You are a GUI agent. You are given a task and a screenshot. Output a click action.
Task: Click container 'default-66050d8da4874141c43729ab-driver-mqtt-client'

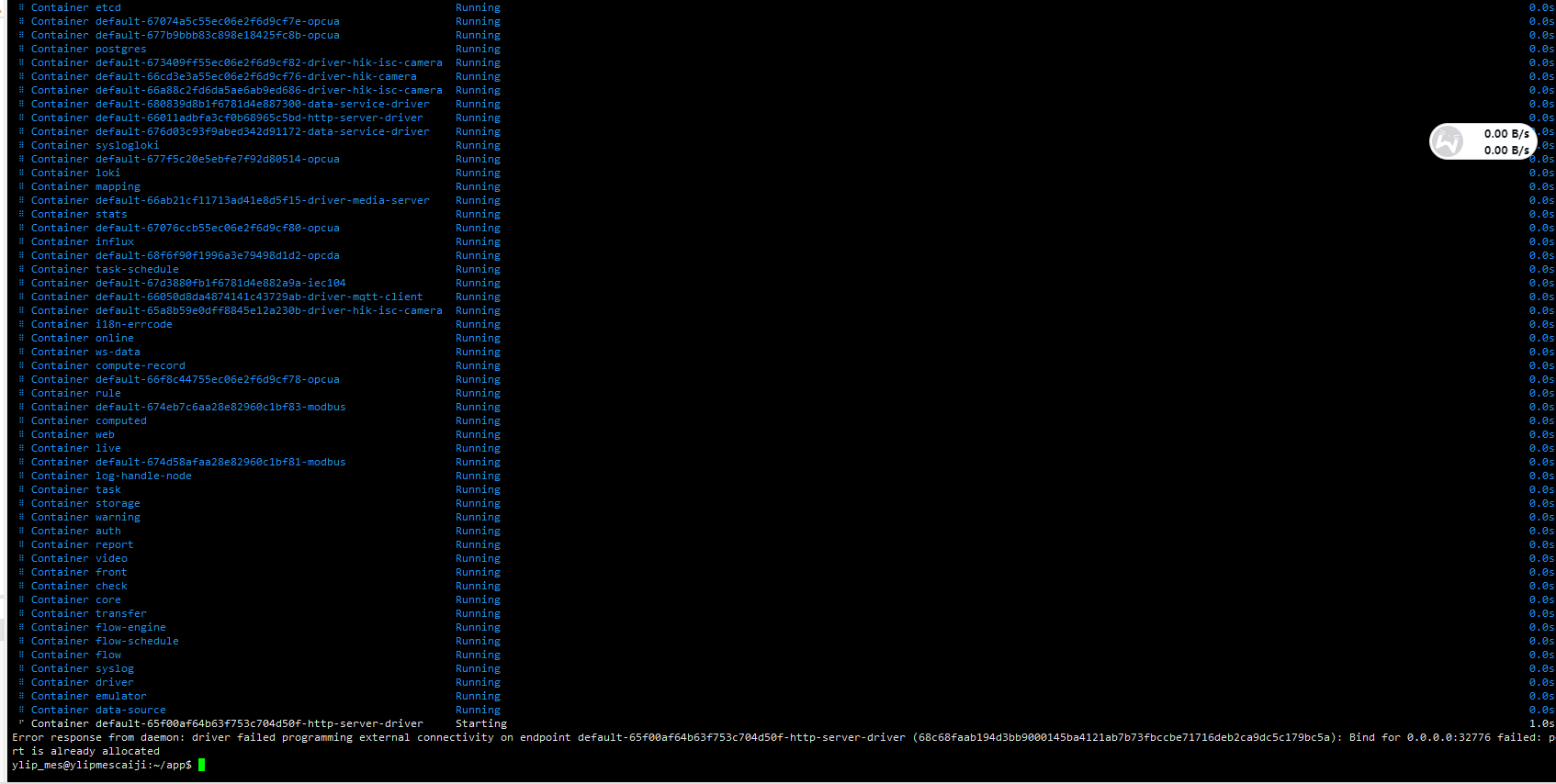[259, 297]
